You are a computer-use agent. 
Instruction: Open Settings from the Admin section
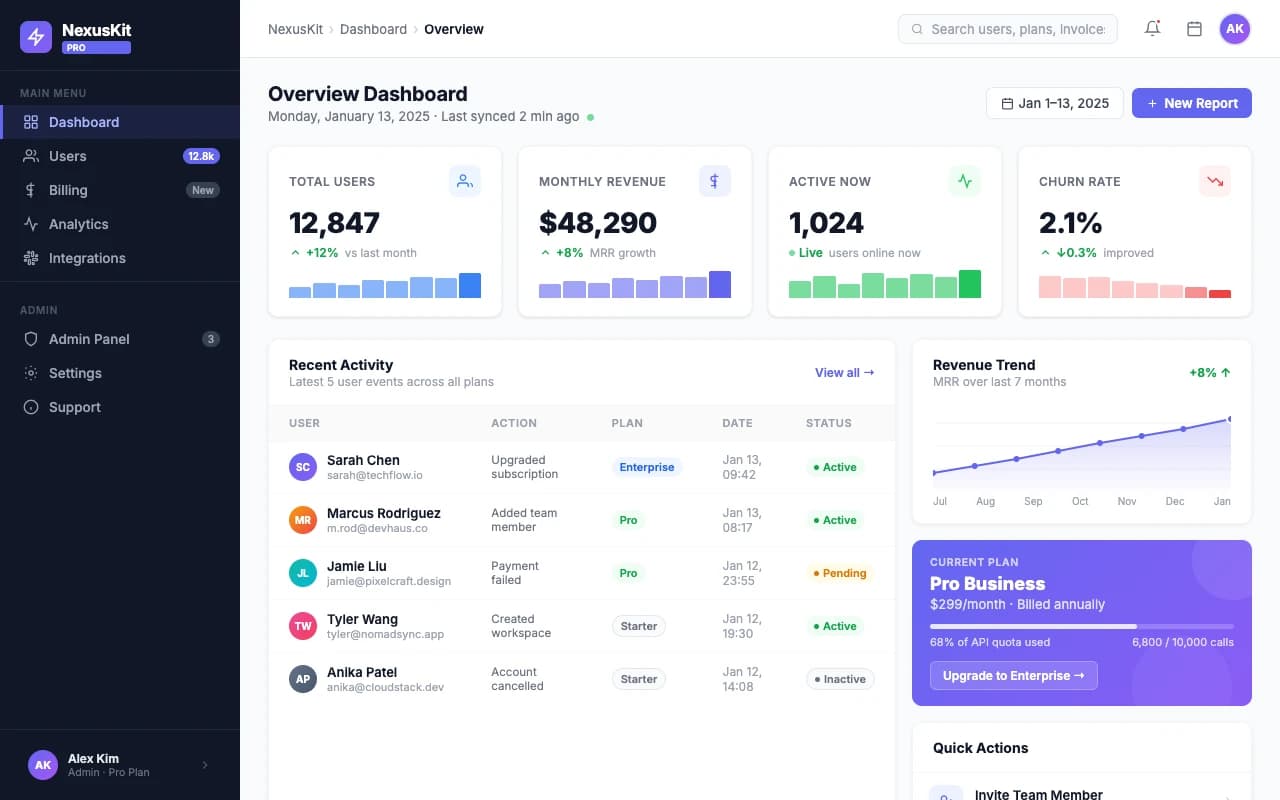coord(75,373)
